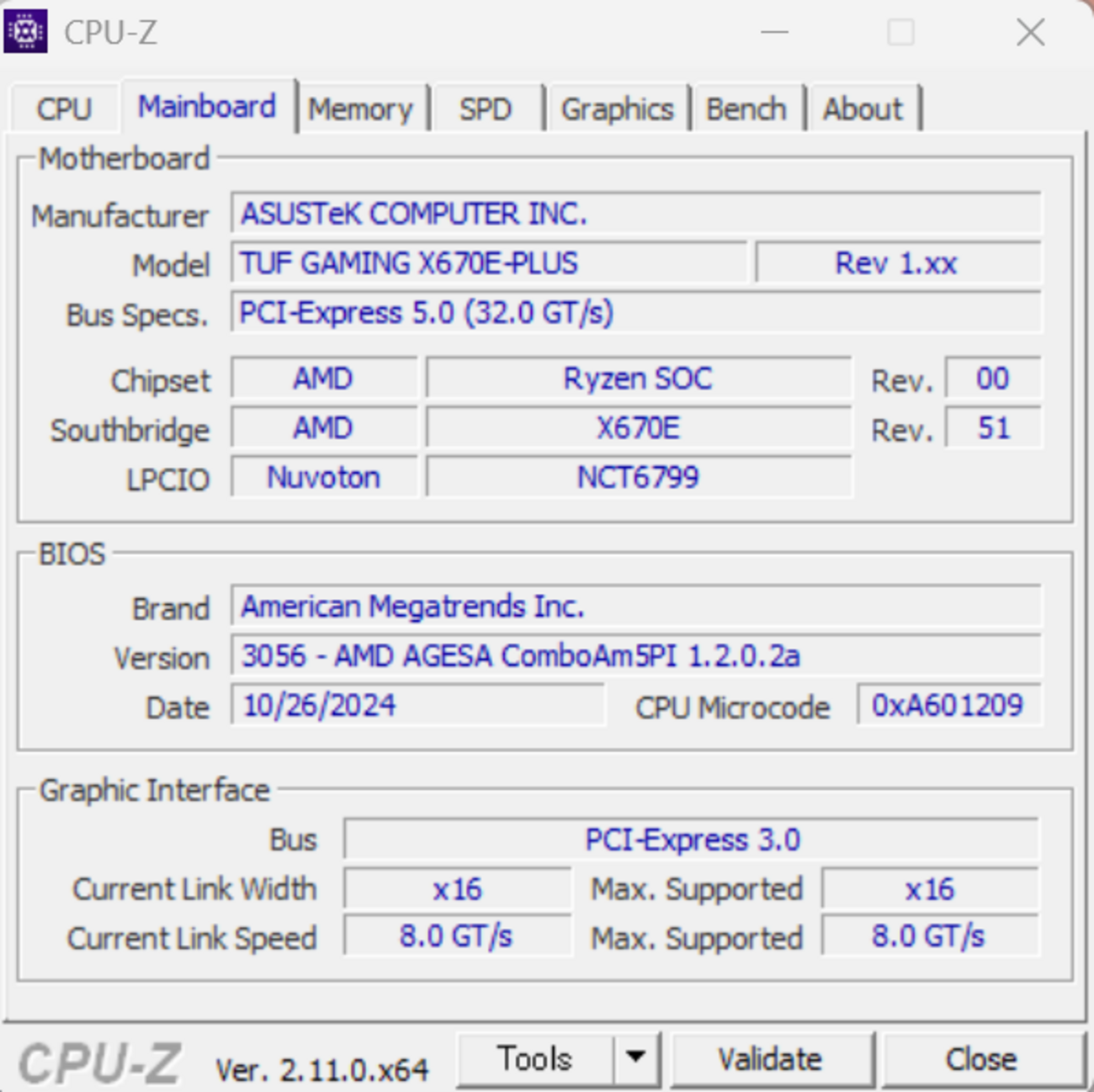Switch to the Memory tab
This screenshot has height=1092, width=1094.
(x=362, y=108)
